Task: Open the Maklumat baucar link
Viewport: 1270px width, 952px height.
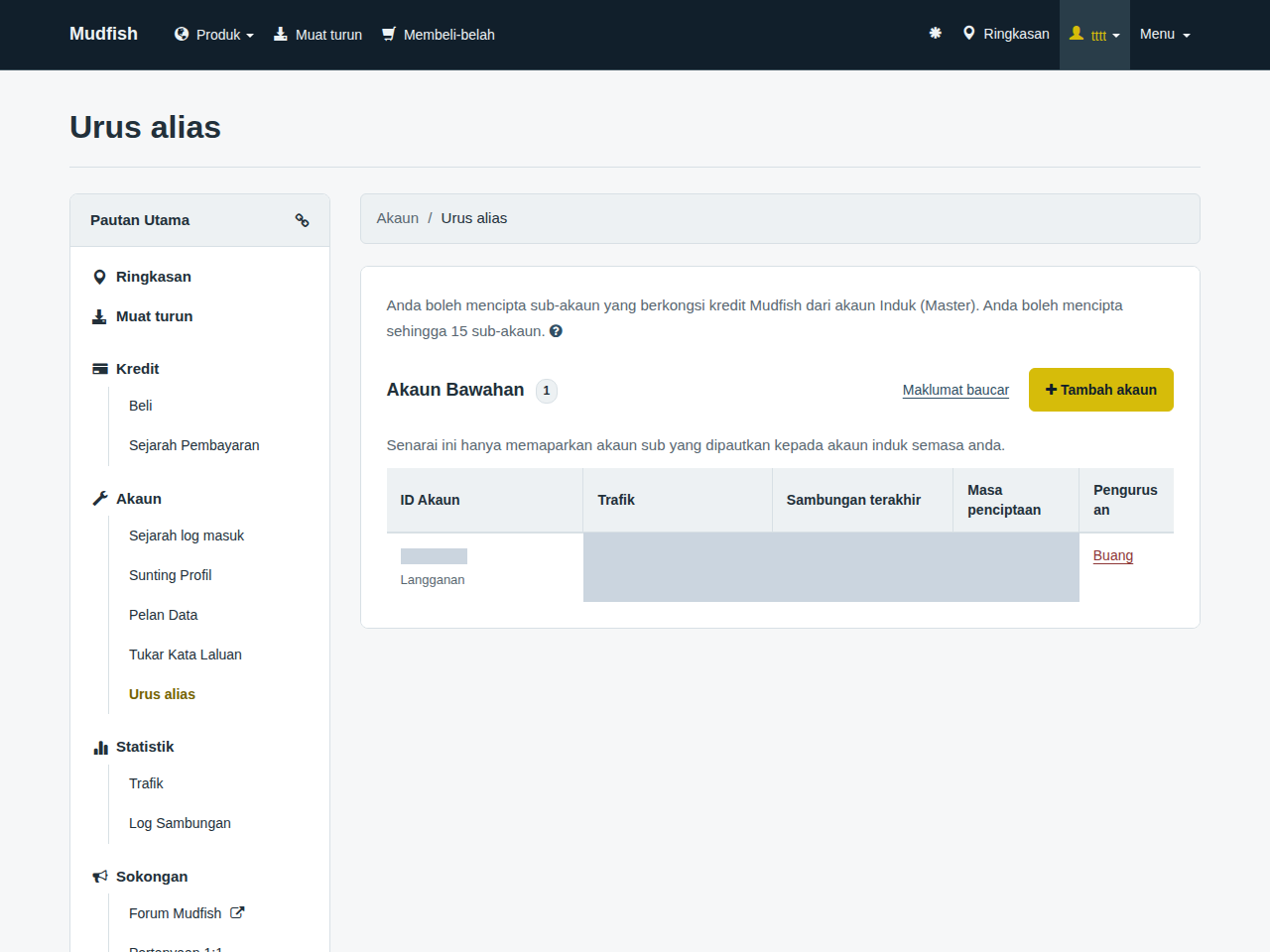Action: pyautogui.click(x=955, y=390)
